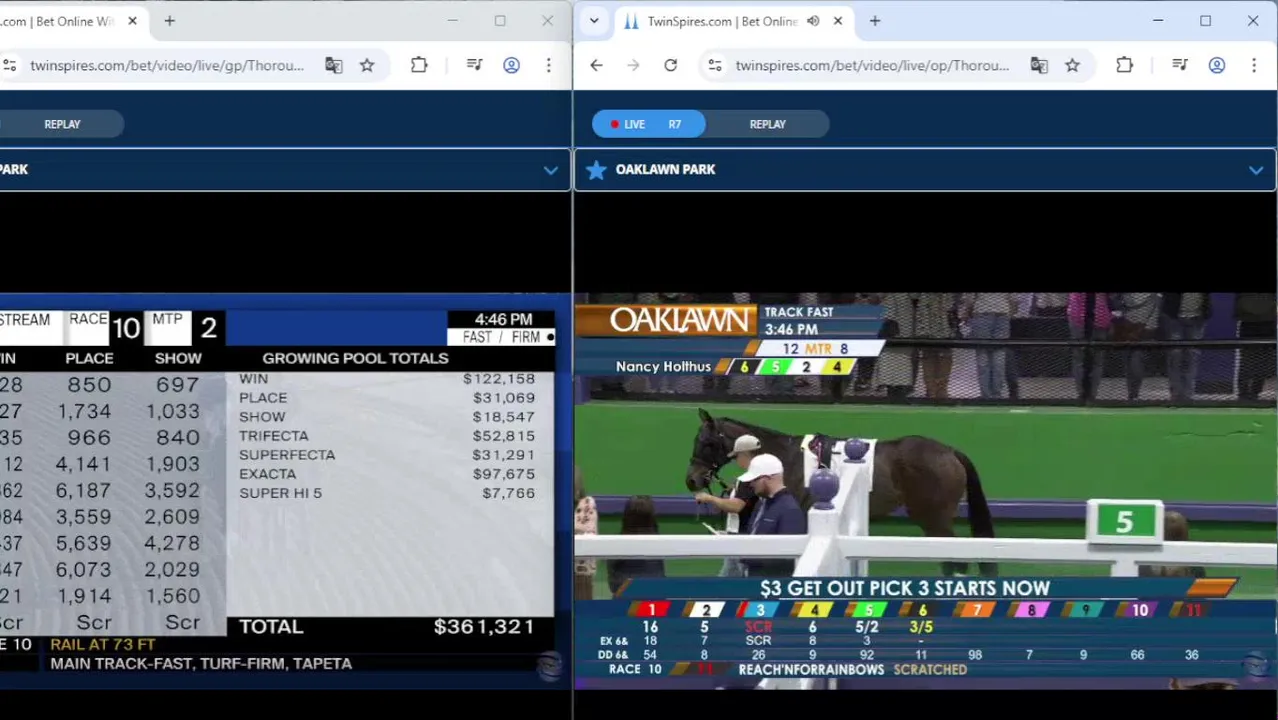Image resolution: width=1278 pixels, height=720 pixels.
Task: Click translate icon in right window address bar
Action: [1039, 65]
